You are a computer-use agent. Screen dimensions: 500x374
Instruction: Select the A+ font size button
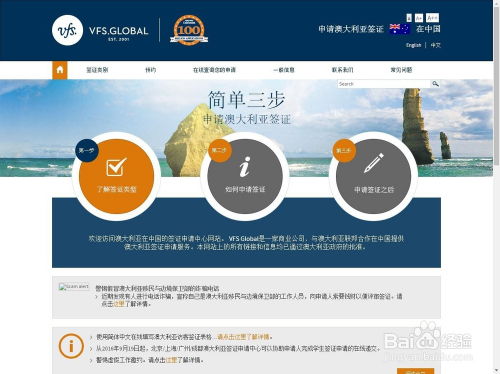pos(419,18)
